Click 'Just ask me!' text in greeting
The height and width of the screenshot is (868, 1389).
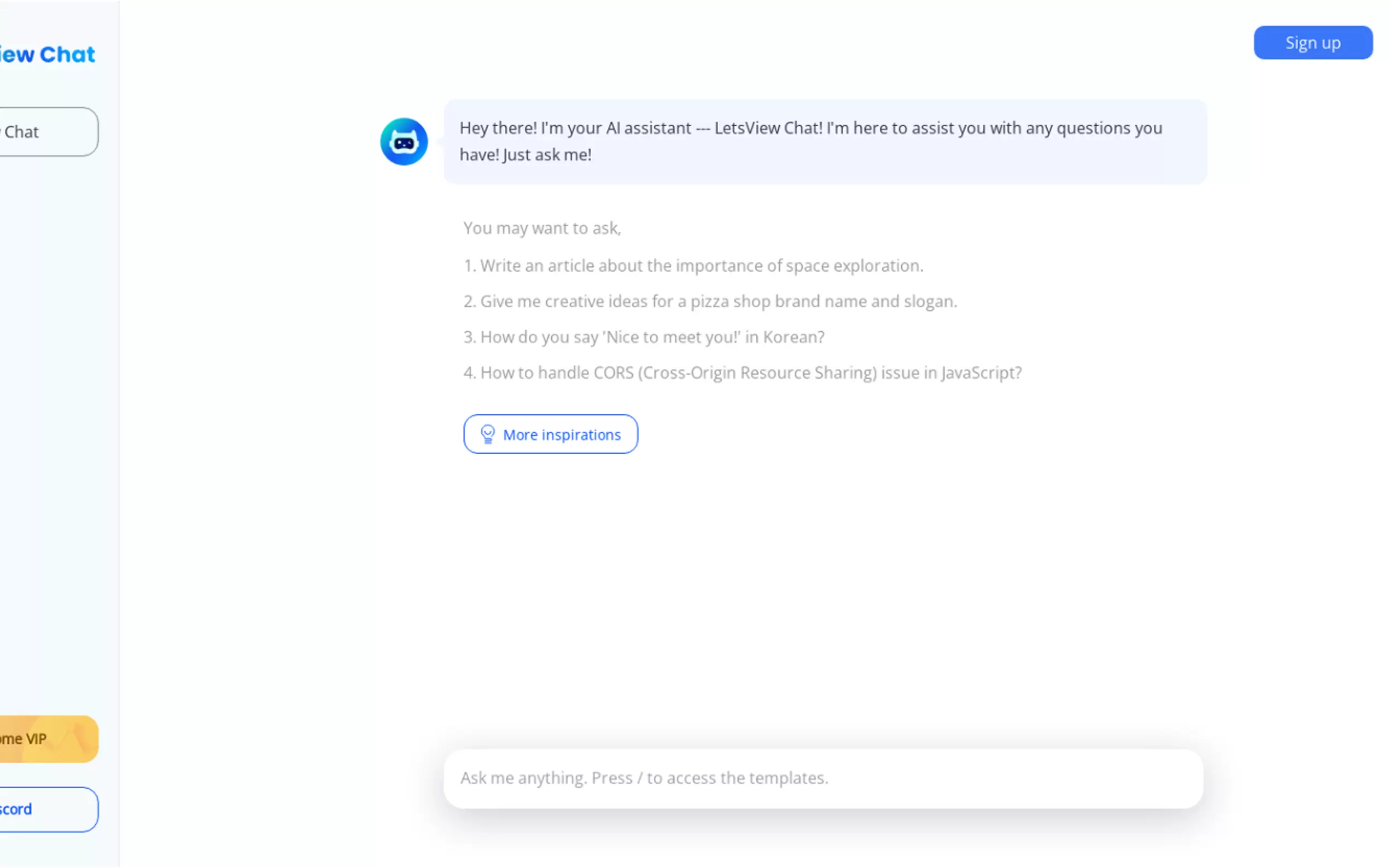[x=547, y=155]
